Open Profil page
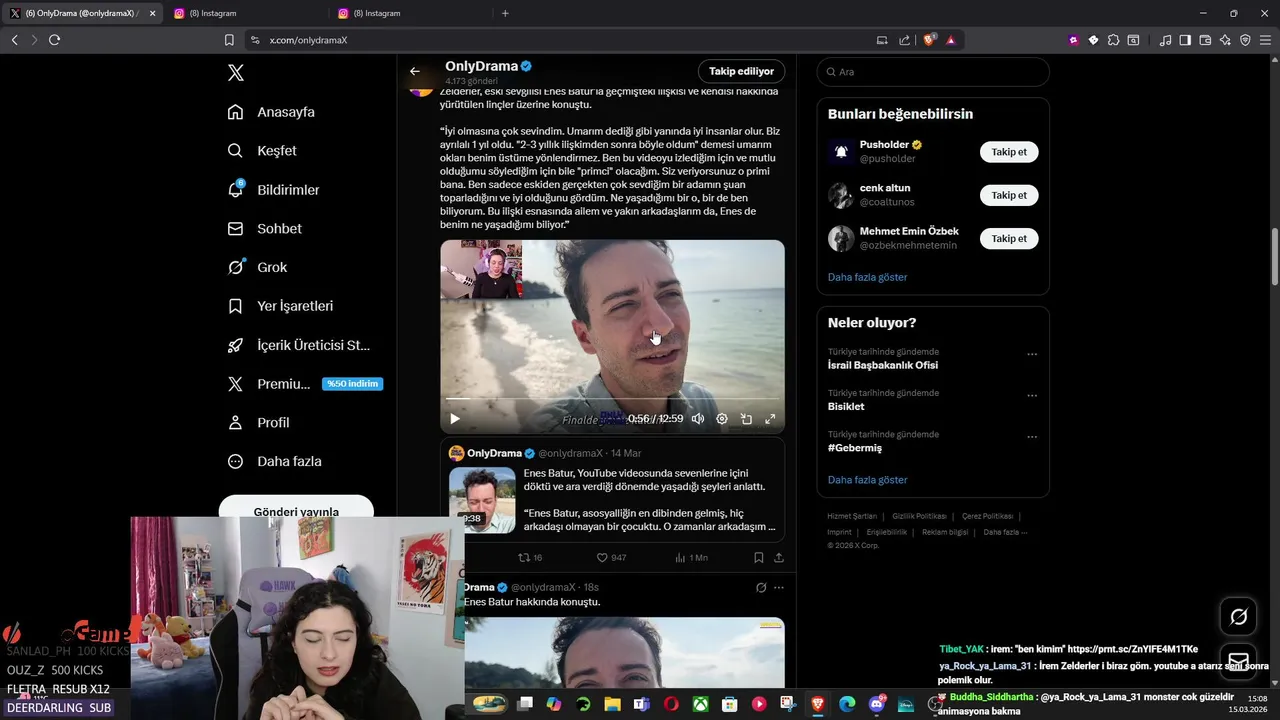 [x=258, y=423]
